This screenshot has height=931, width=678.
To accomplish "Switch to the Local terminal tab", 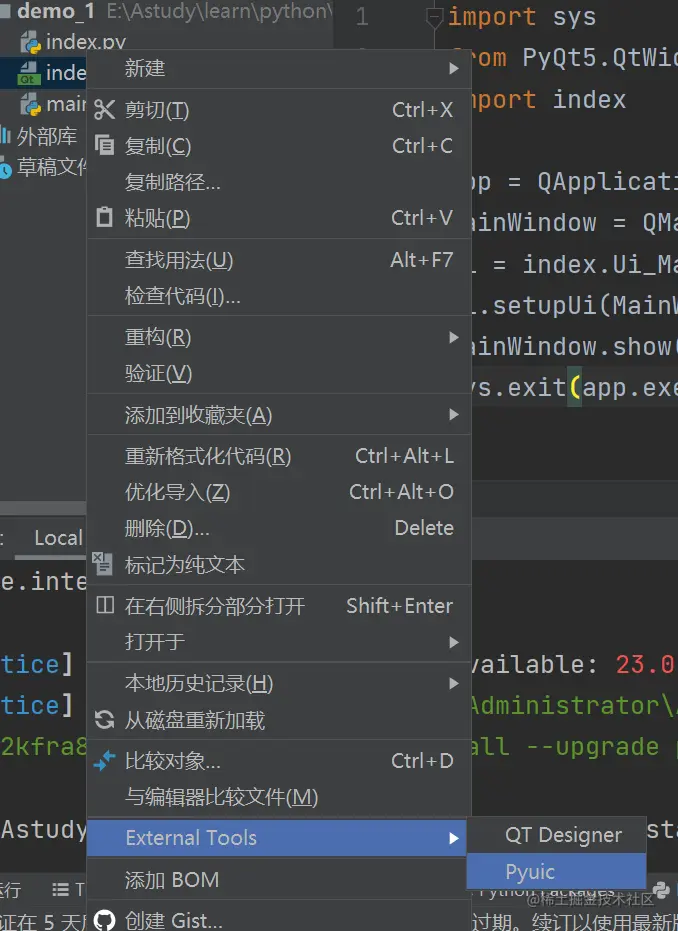I will click(x=58, y=537).
